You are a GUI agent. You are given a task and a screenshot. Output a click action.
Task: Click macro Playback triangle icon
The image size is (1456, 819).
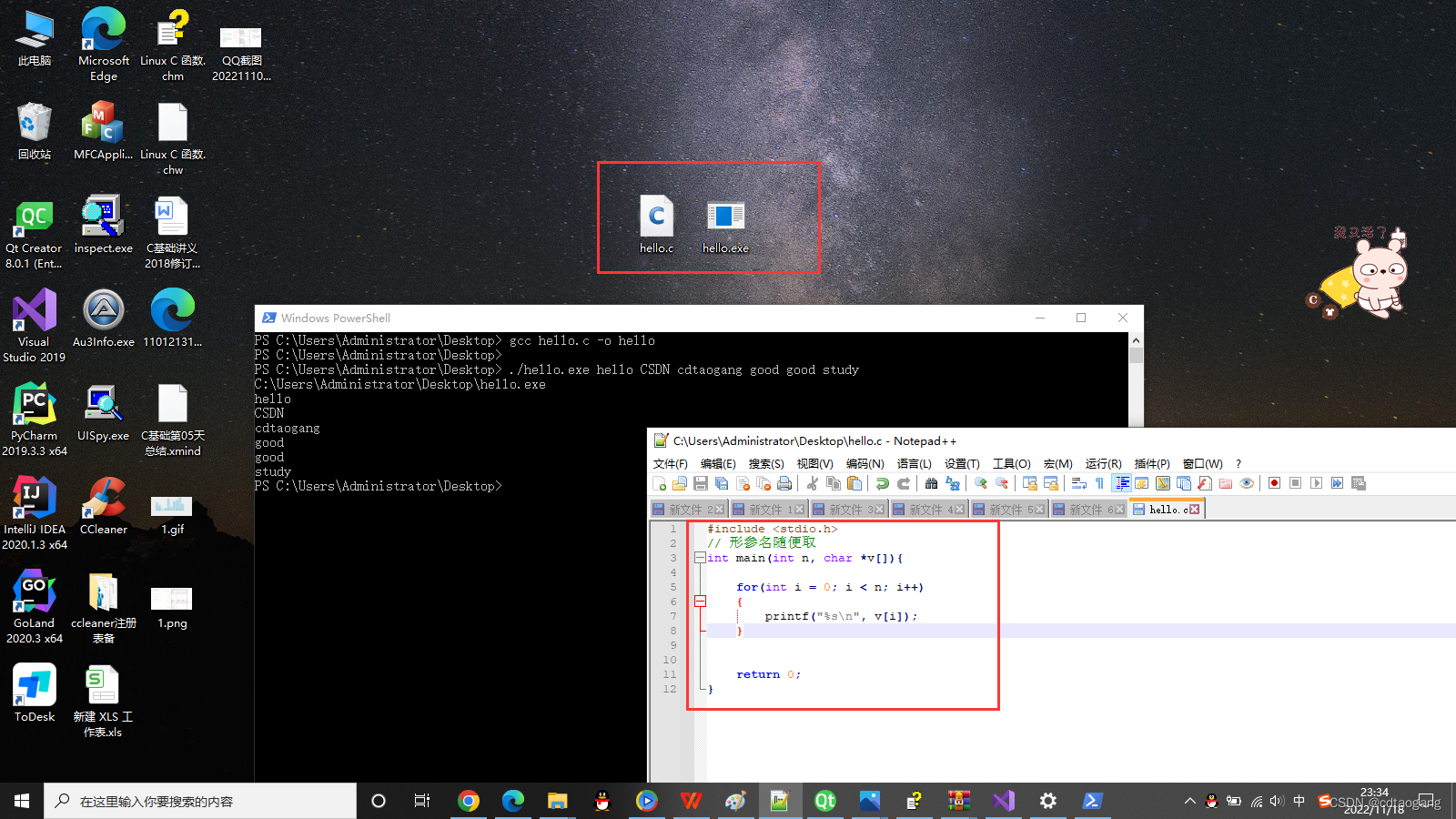(1317, 483)
